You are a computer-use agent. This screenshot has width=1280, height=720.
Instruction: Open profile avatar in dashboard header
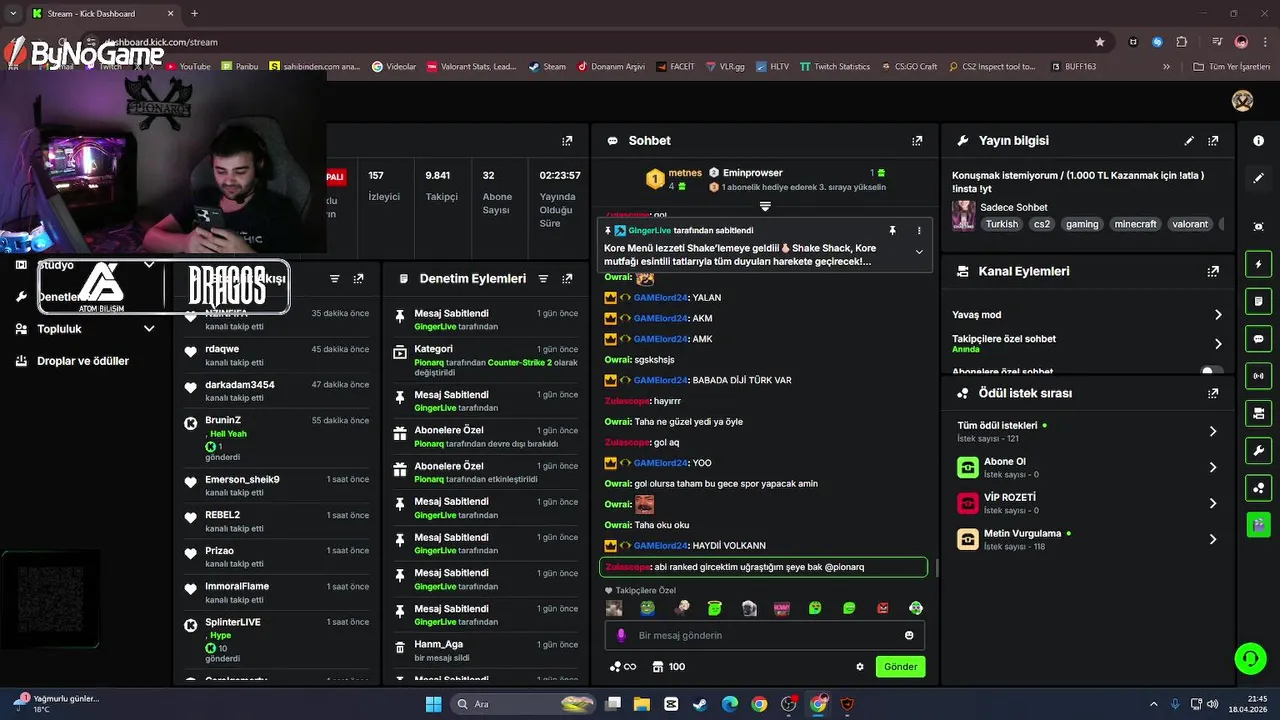[x=1242, y=101]
